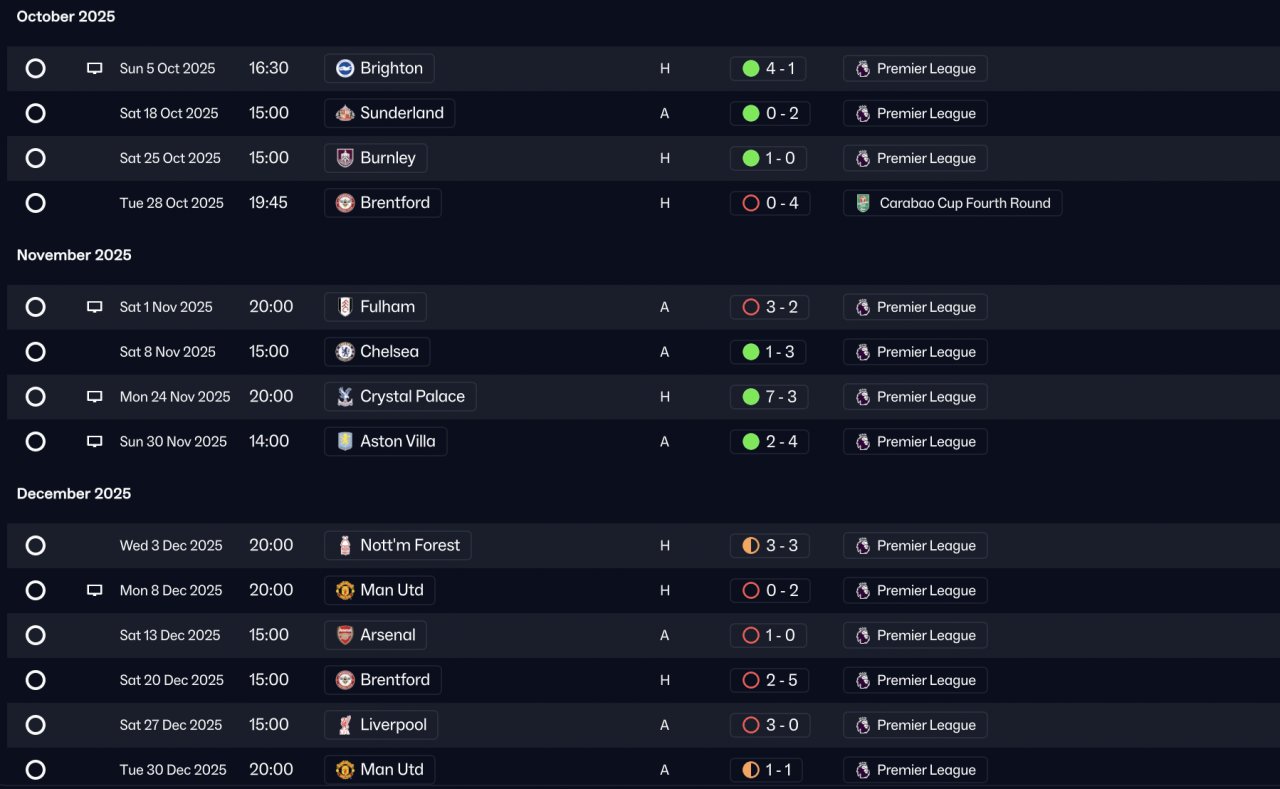Click the Liverpool crest icon

tap(345, 725)
